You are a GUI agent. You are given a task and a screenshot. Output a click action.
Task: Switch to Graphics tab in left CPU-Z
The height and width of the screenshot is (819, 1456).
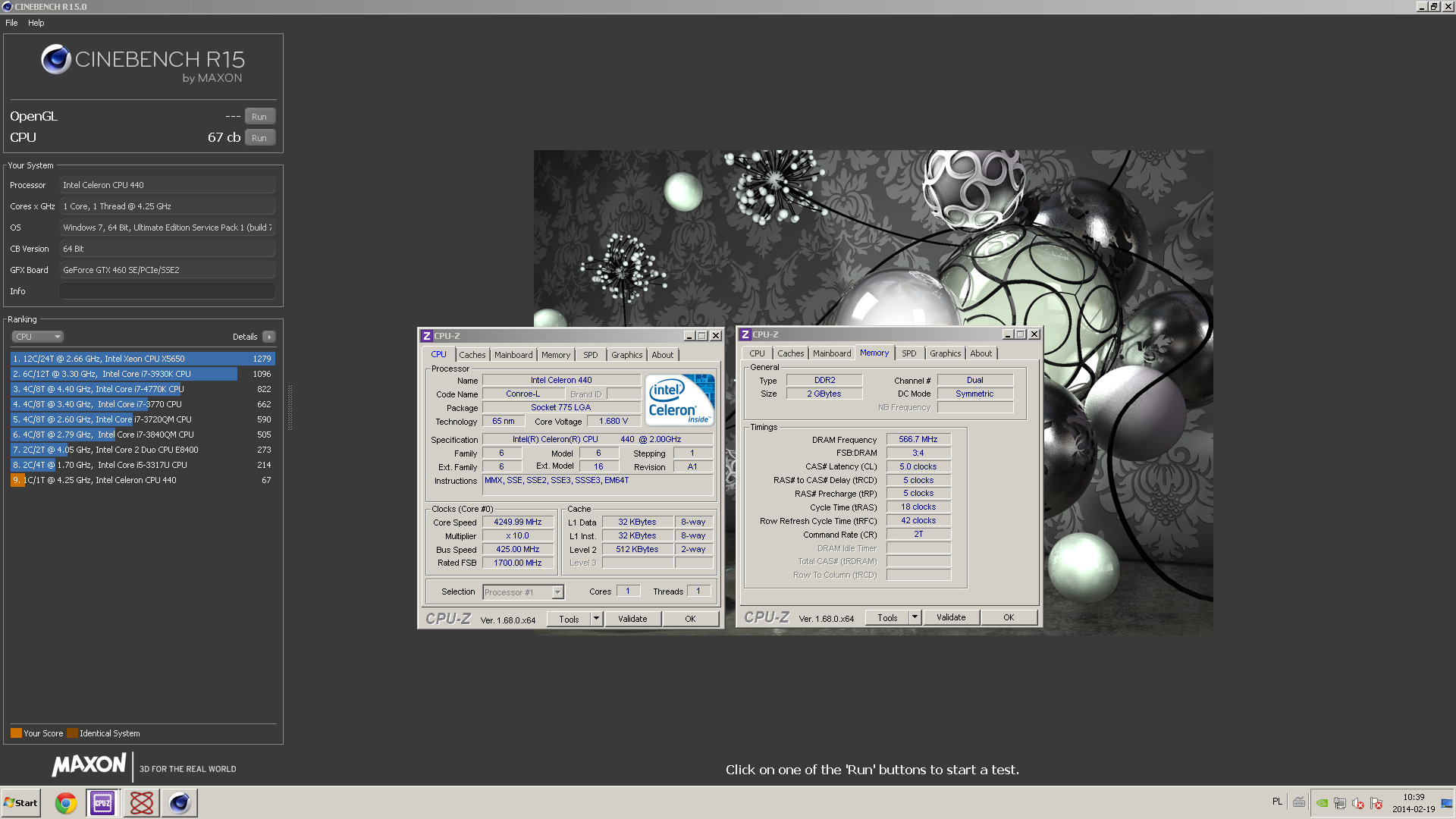(x=627, y=355)
